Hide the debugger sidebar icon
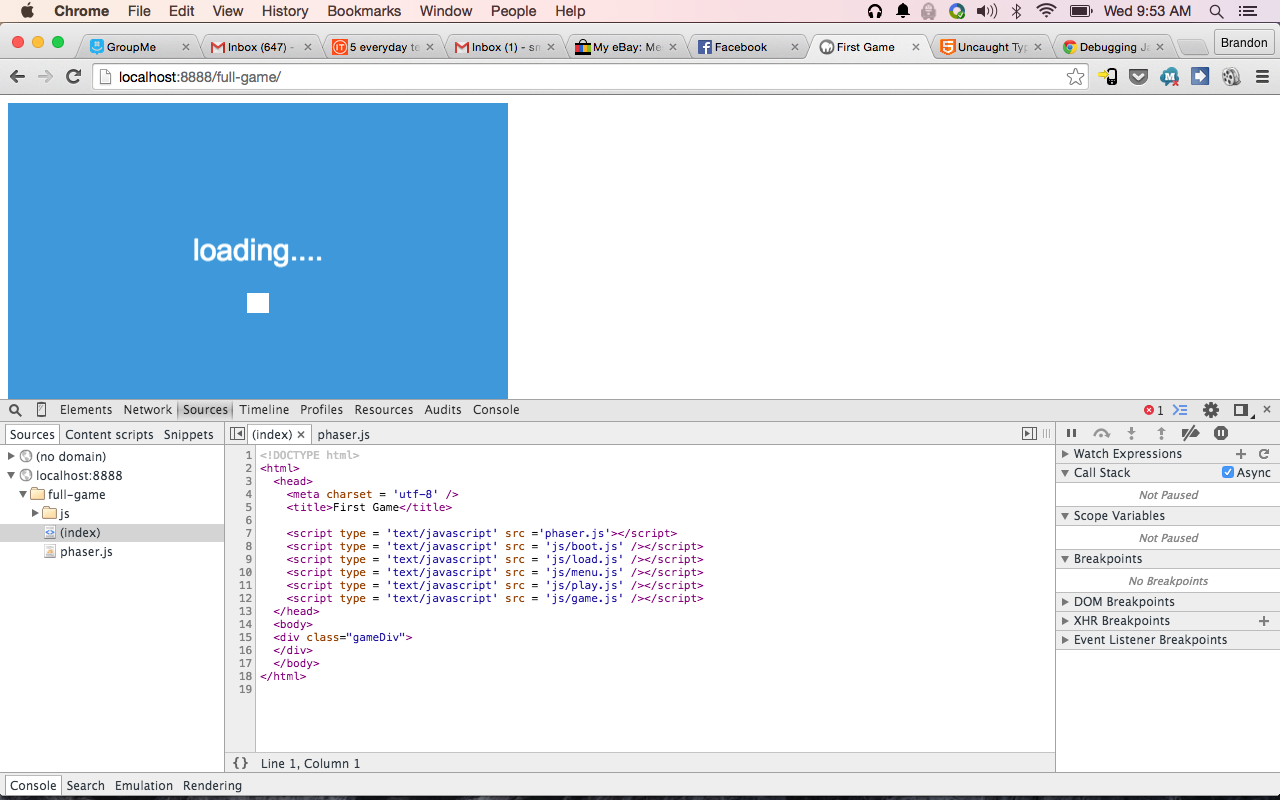 tap(1029, 434)
